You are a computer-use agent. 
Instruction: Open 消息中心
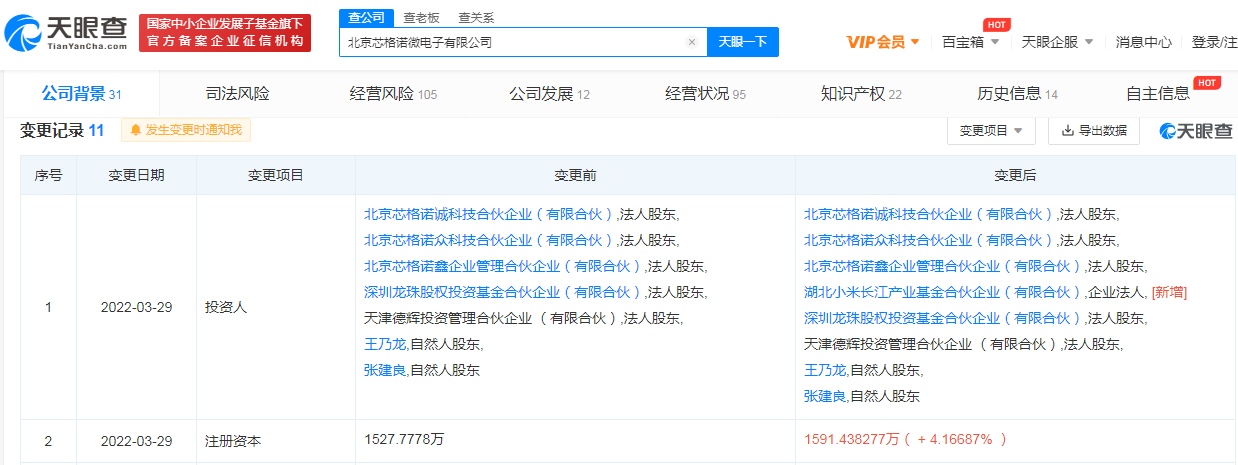tap(1143, 42)
